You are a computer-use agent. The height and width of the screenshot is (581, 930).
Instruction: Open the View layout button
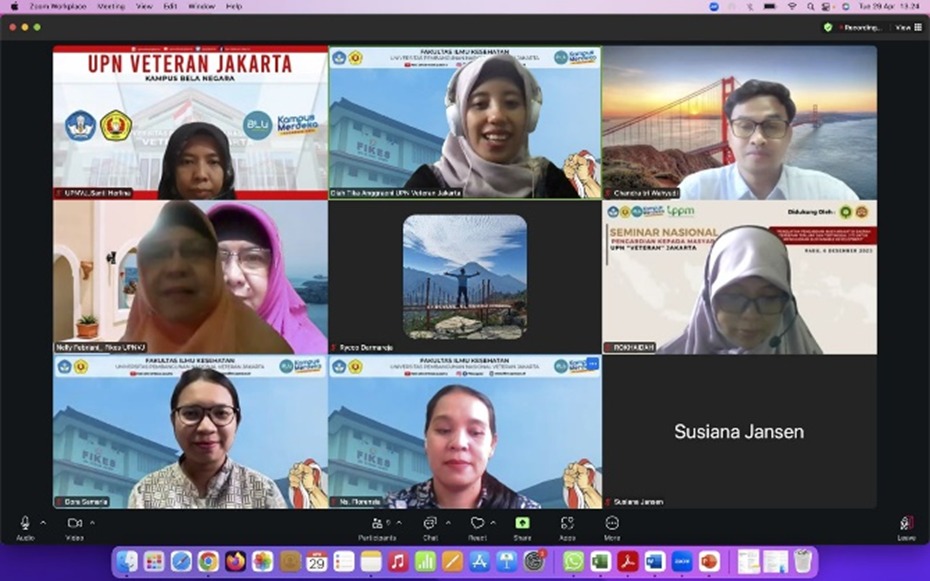(906, 27)
